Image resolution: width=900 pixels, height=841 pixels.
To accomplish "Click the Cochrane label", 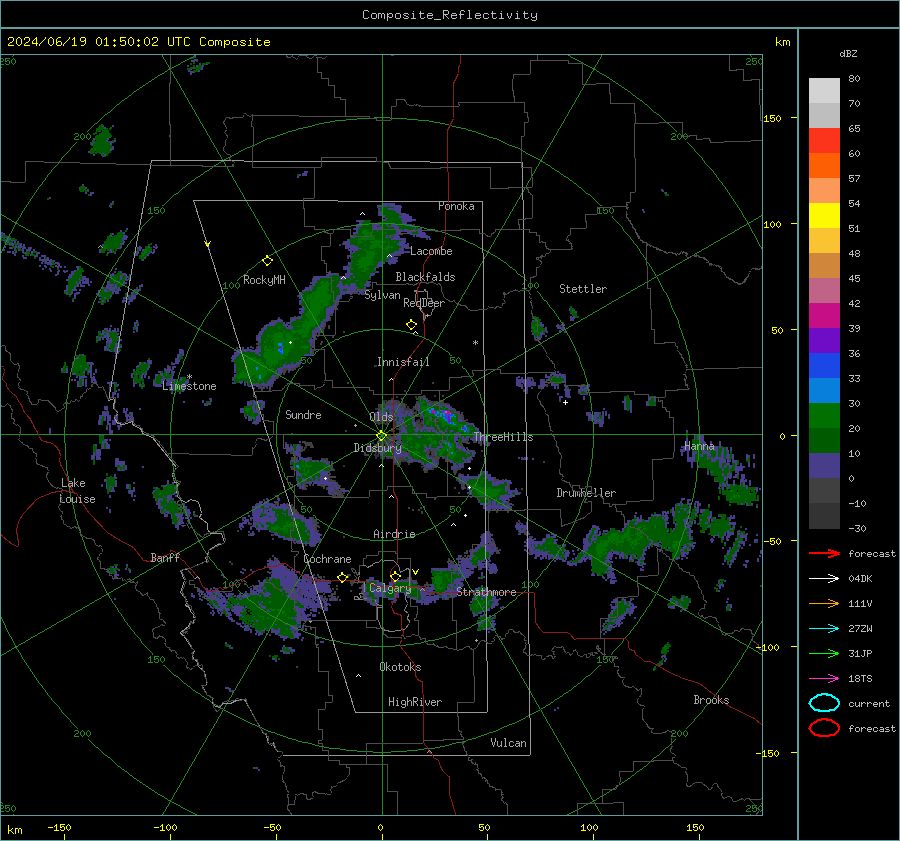I will coord(327,559).
